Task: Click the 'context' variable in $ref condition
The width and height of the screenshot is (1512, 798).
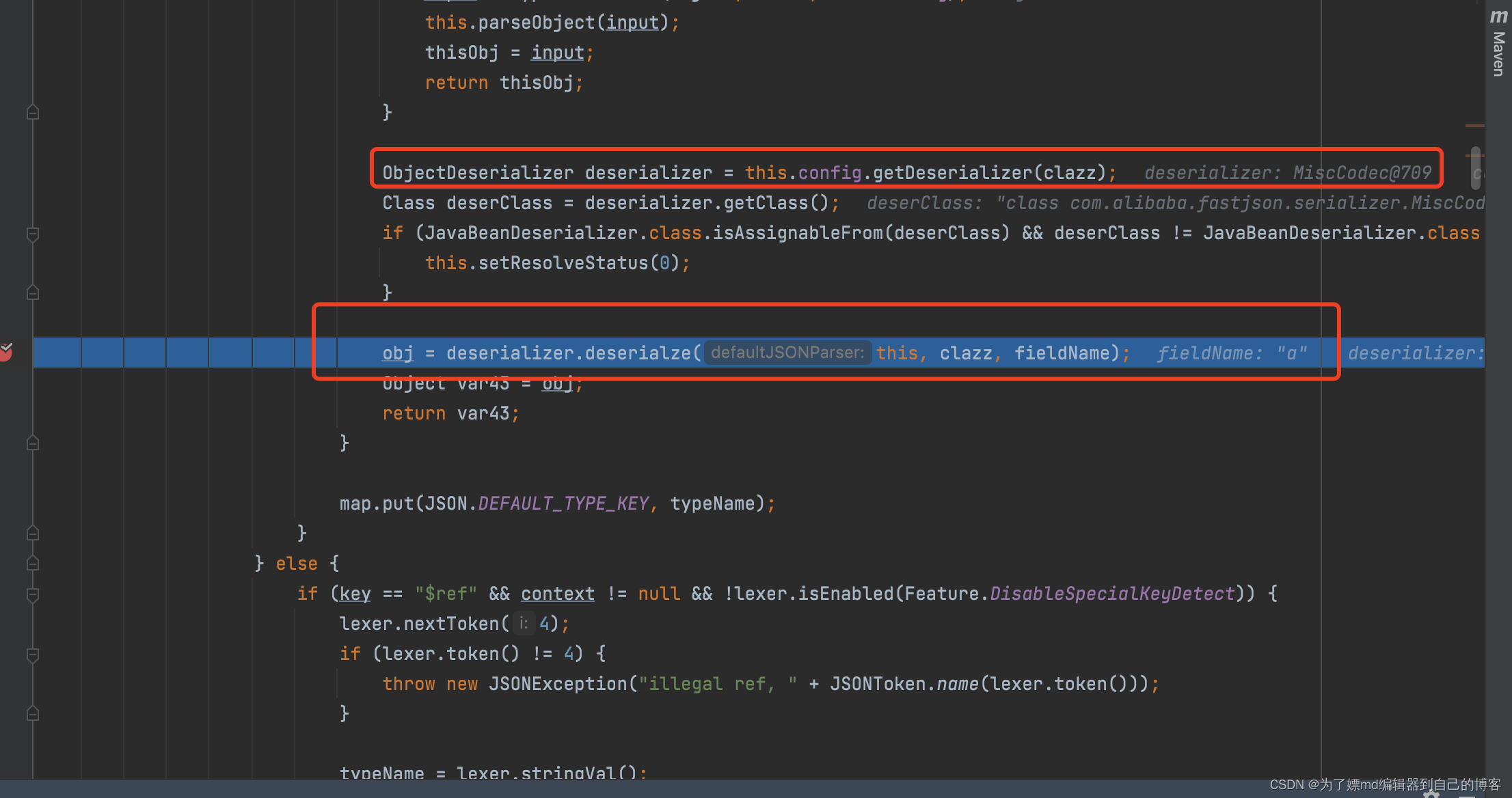Action: [x=558, y=594]
